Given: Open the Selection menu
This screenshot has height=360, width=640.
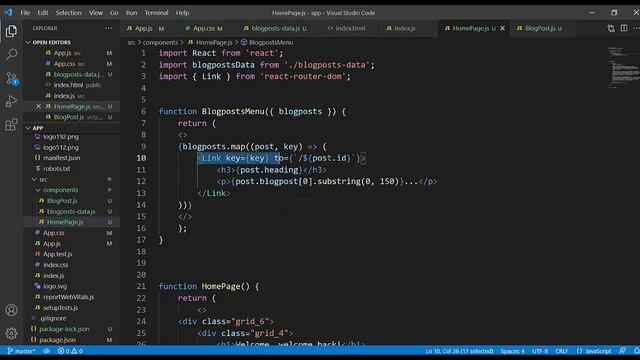Looking at the screenshot, I should (x=68, y=13).
